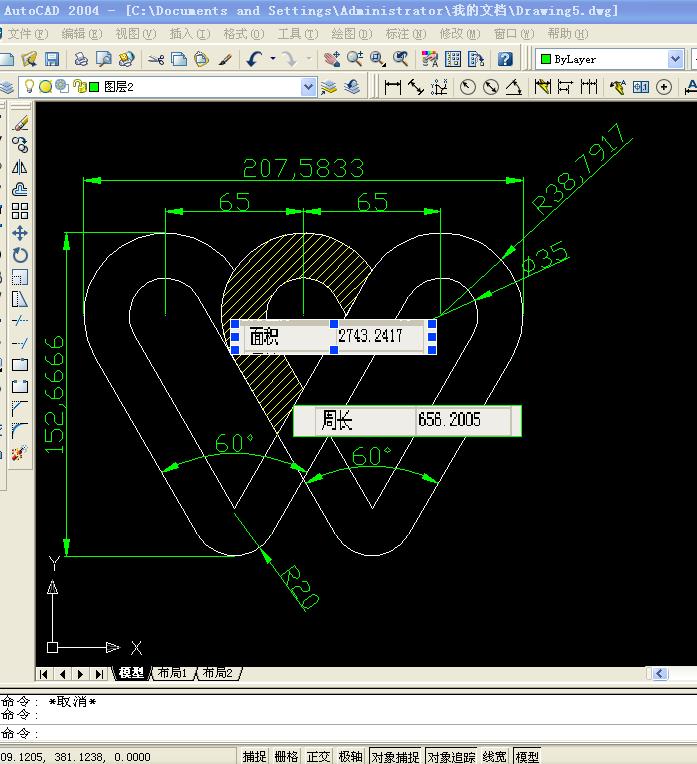This screenshot has height=764, width=697.
Task: Jump to the last layout tab arrow
Action: pos(99,674)
